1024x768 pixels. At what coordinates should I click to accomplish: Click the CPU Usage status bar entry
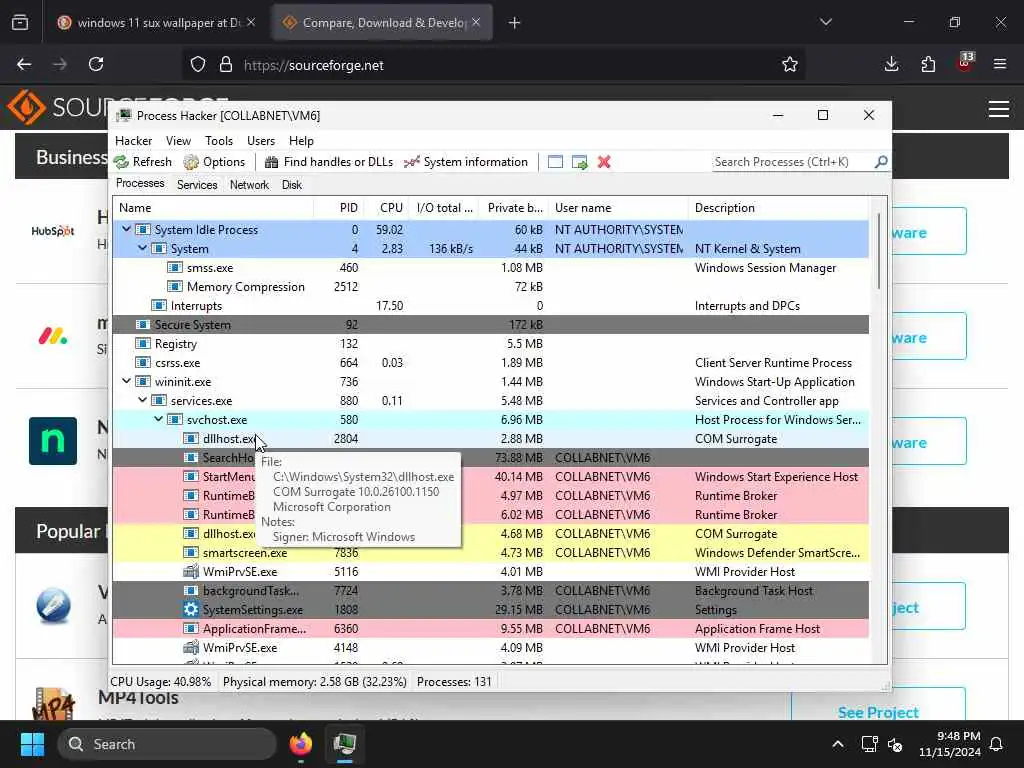(x=161, y=682)
